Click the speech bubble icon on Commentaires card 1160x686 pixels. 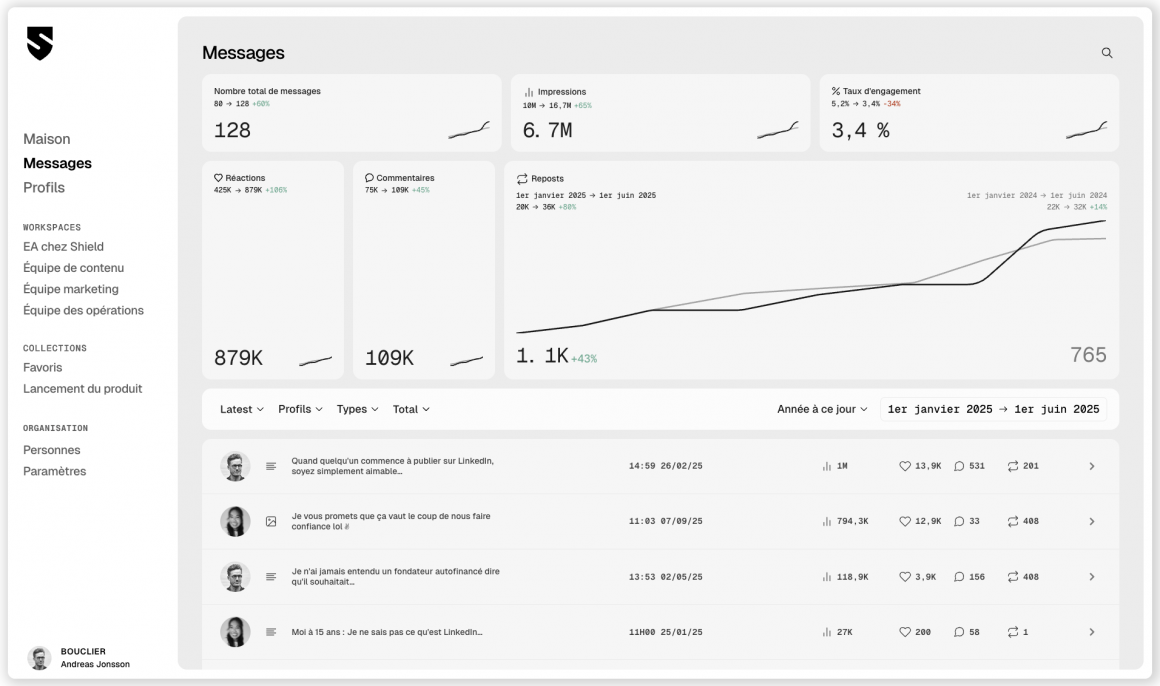coord(369,178)
